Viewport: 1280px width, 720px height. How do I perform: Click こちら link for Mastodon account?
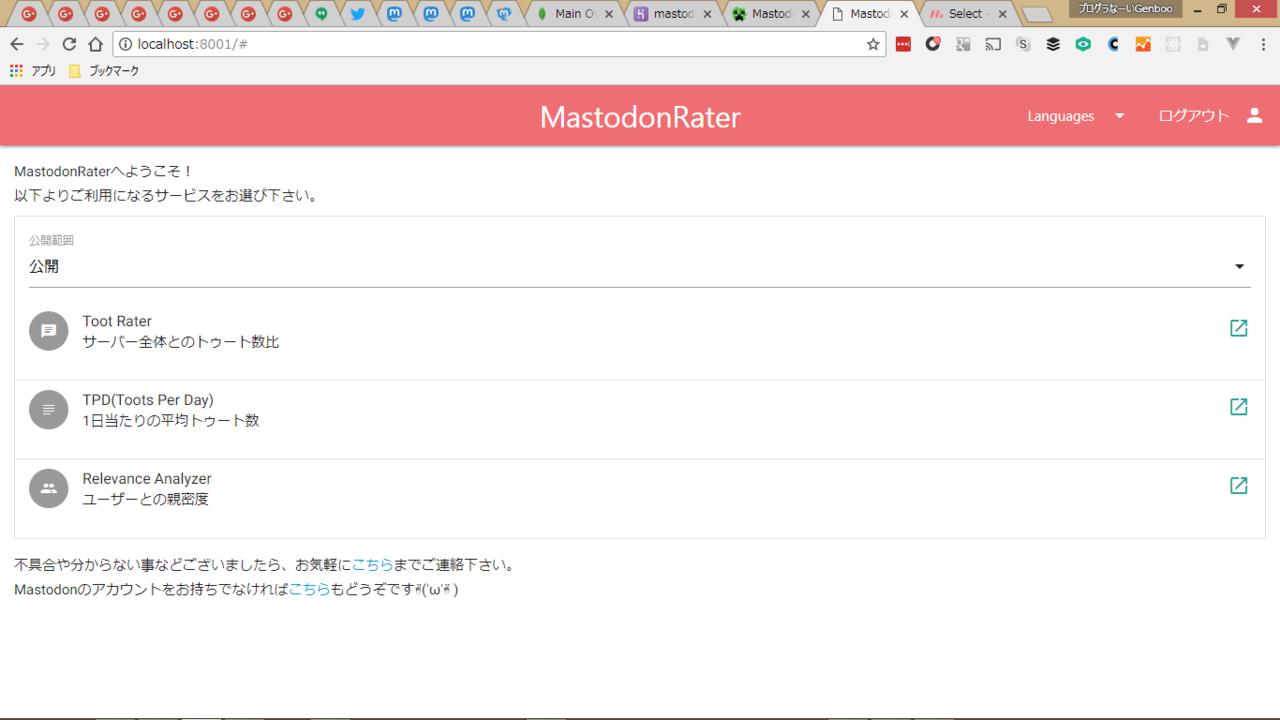(309, 590)
